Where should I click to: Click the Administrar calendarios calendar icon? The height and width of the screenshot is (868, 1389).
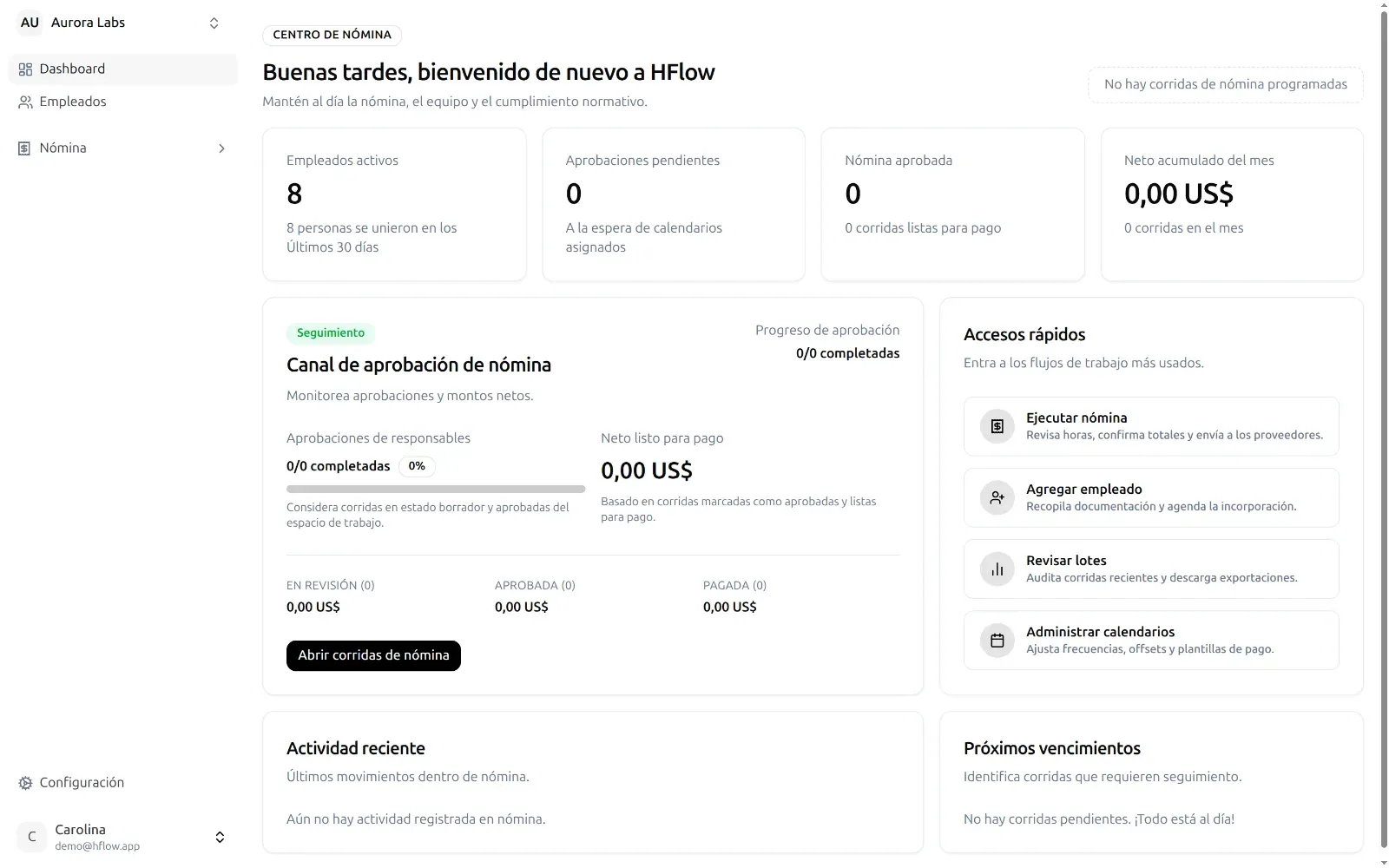coord(997,640)
